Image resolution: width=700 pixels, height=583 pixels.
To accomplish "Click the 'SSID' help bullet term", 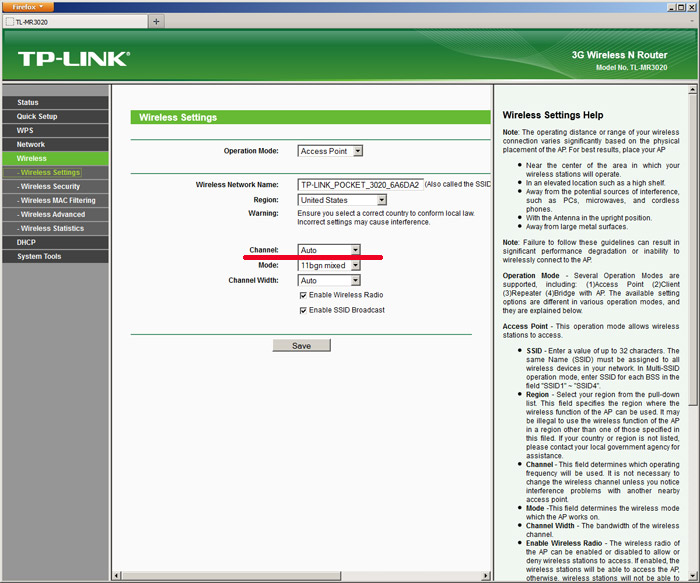I will tap(534, 351).
